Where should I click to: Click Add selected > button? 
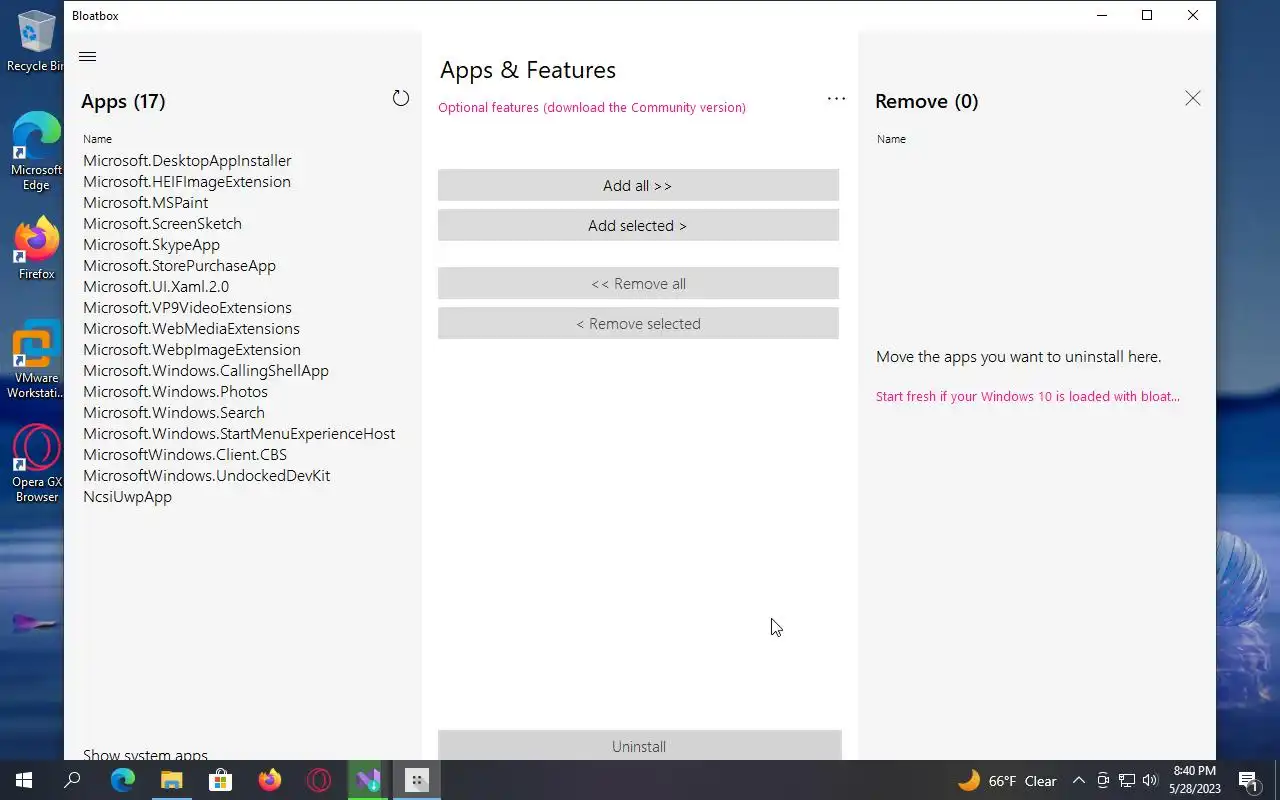638,225
